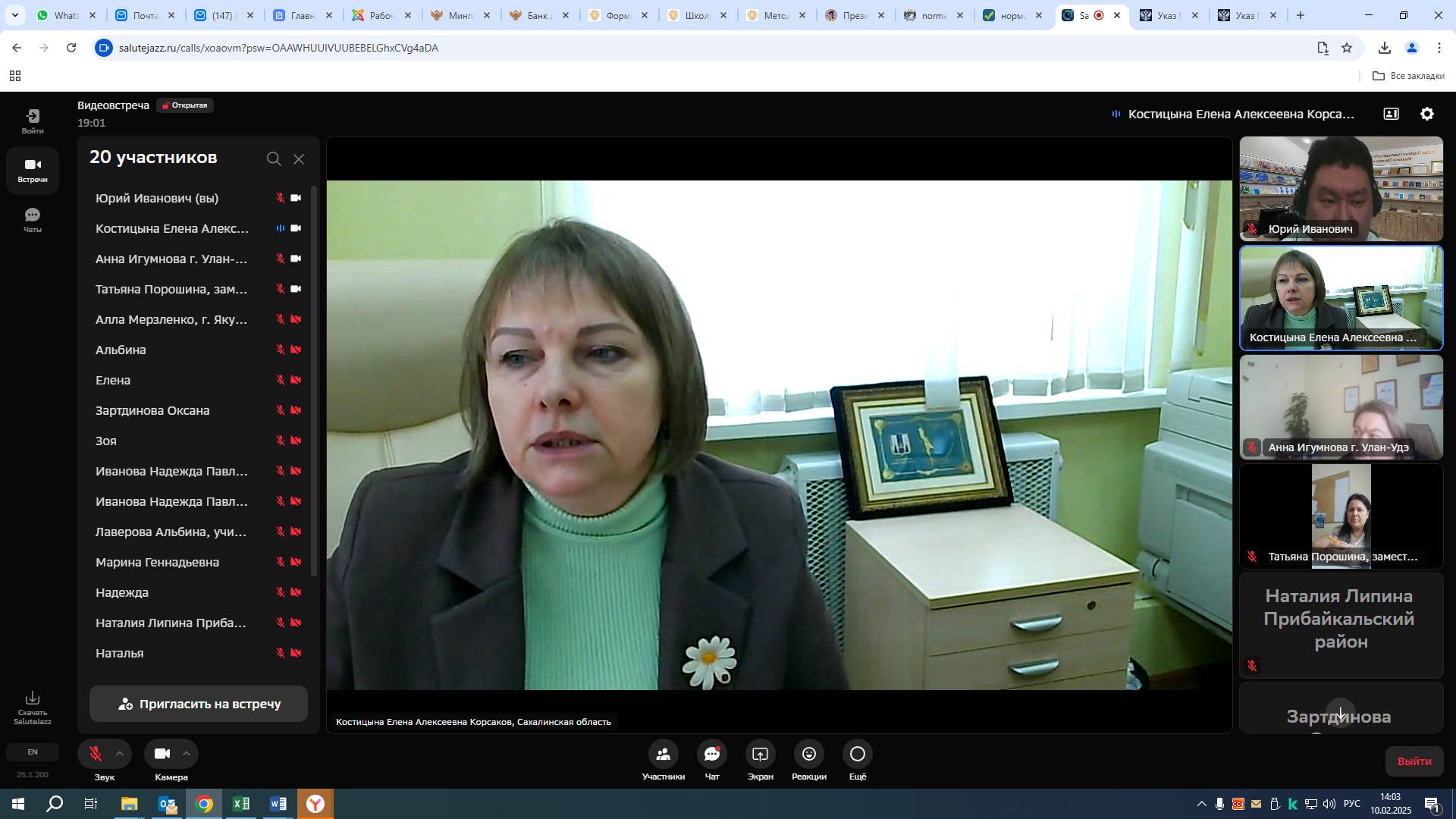Screen dimensions: 1456x819
Task: Toggle the Камера camera button
Action: (162, 754)
